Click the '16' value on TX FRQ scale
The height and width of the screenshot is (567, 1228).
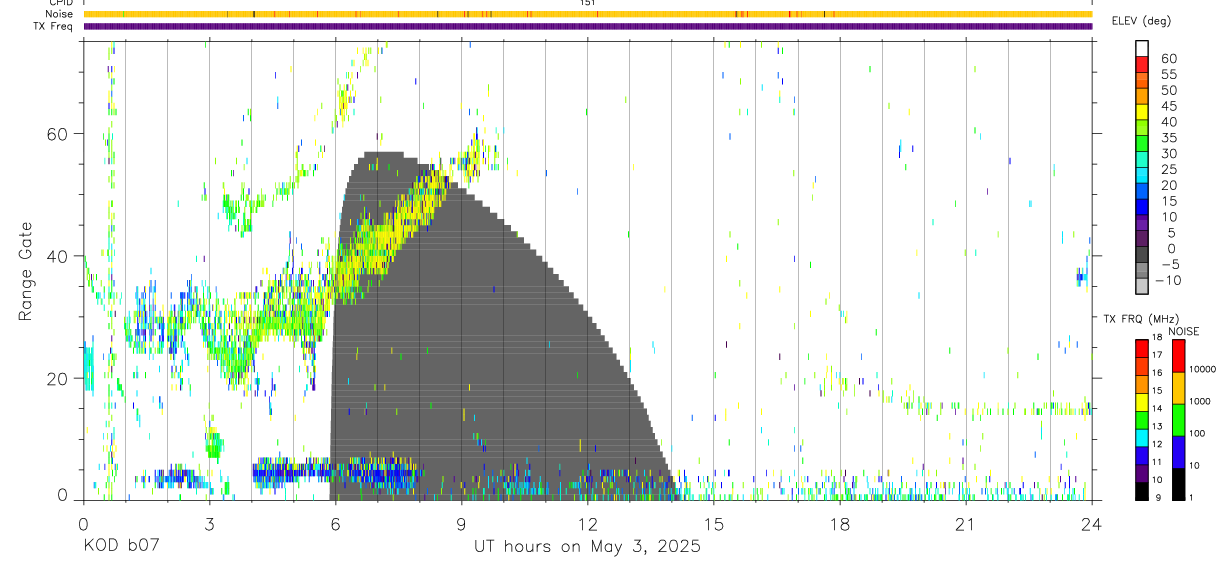(x=1156, y=372)
